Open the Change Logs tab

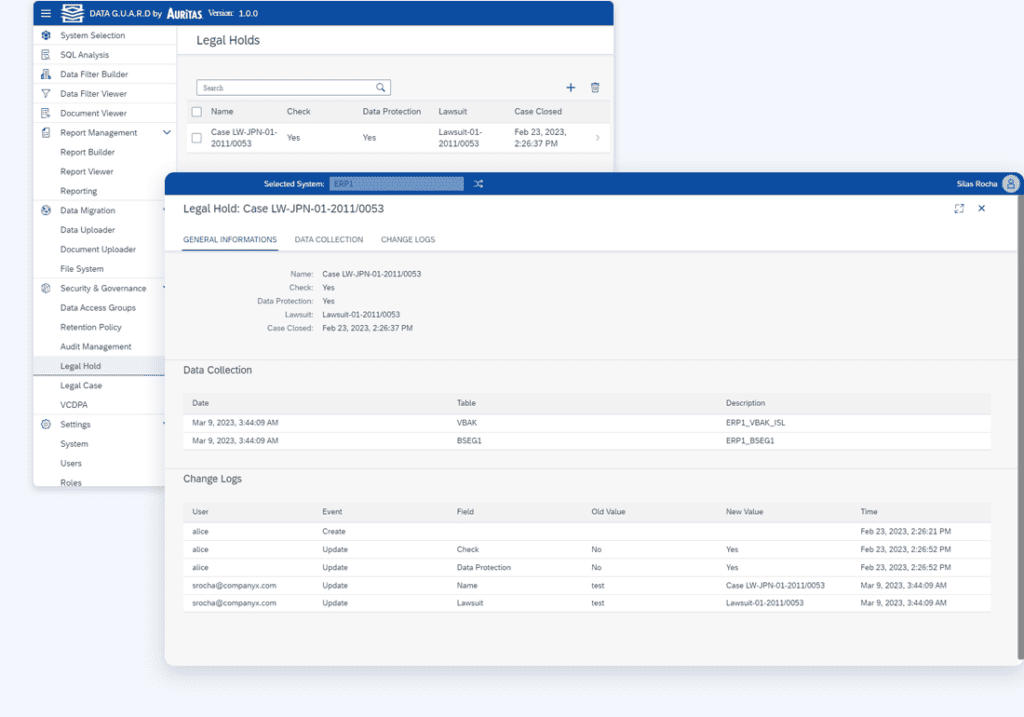tap(406, 240)
